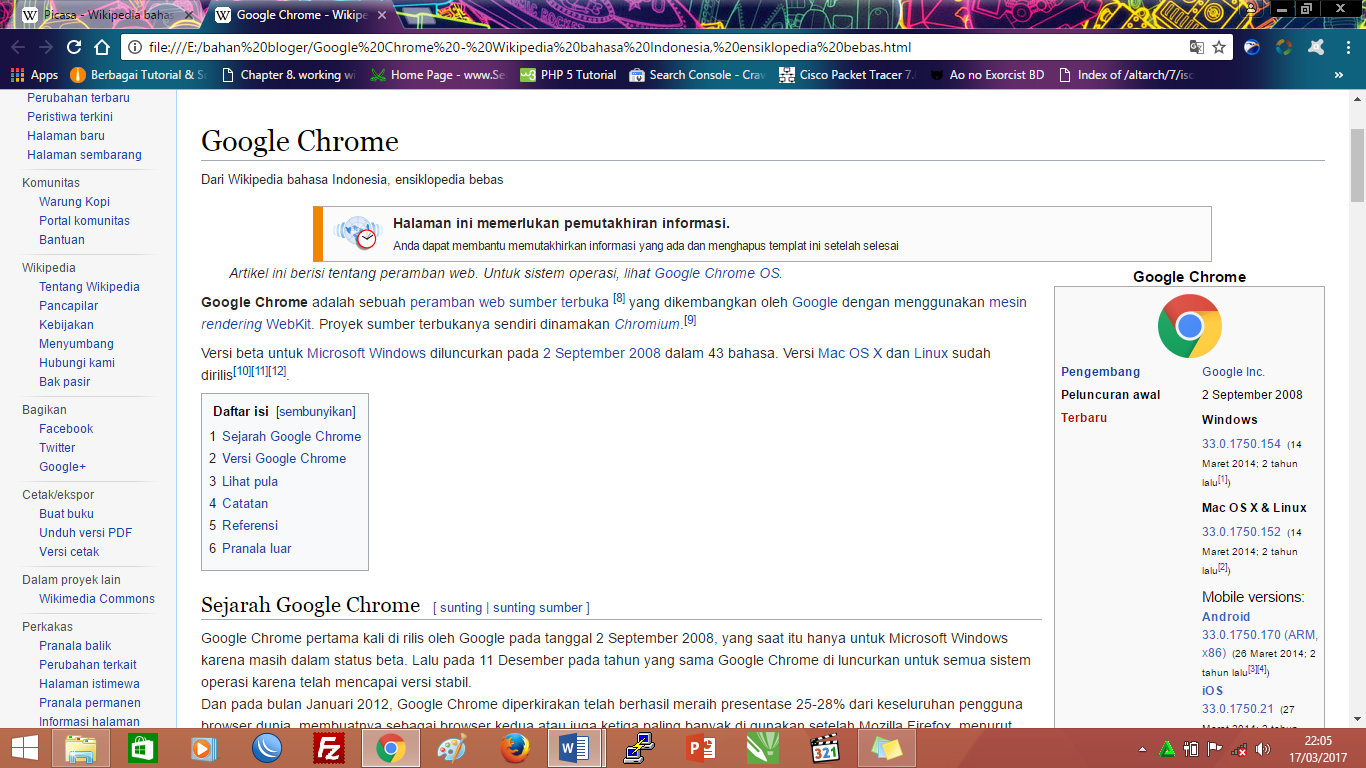Open Sticky Notes icon in the taskbar
1366x768 pixels.
click(x=886, y=748)
